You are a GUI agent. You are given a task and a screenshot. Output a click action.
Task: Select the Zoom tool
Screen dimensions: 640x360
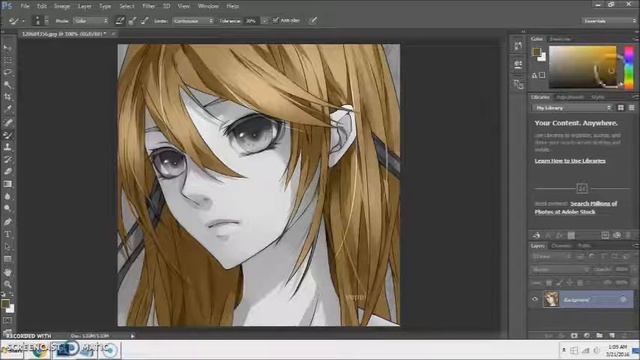(x=7, y=284)
